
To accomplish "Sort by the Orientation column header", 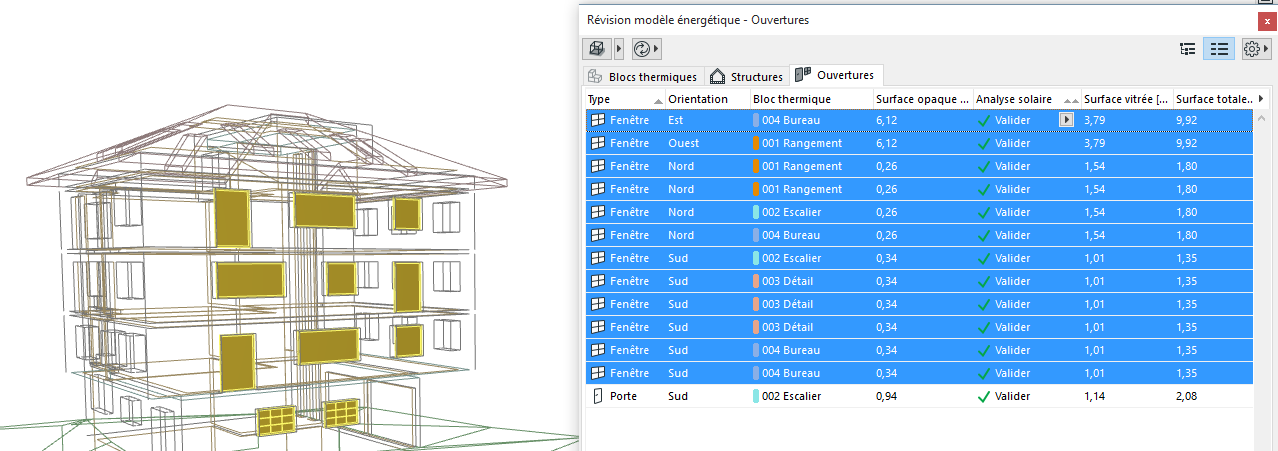I will click(x=708, y=99).
